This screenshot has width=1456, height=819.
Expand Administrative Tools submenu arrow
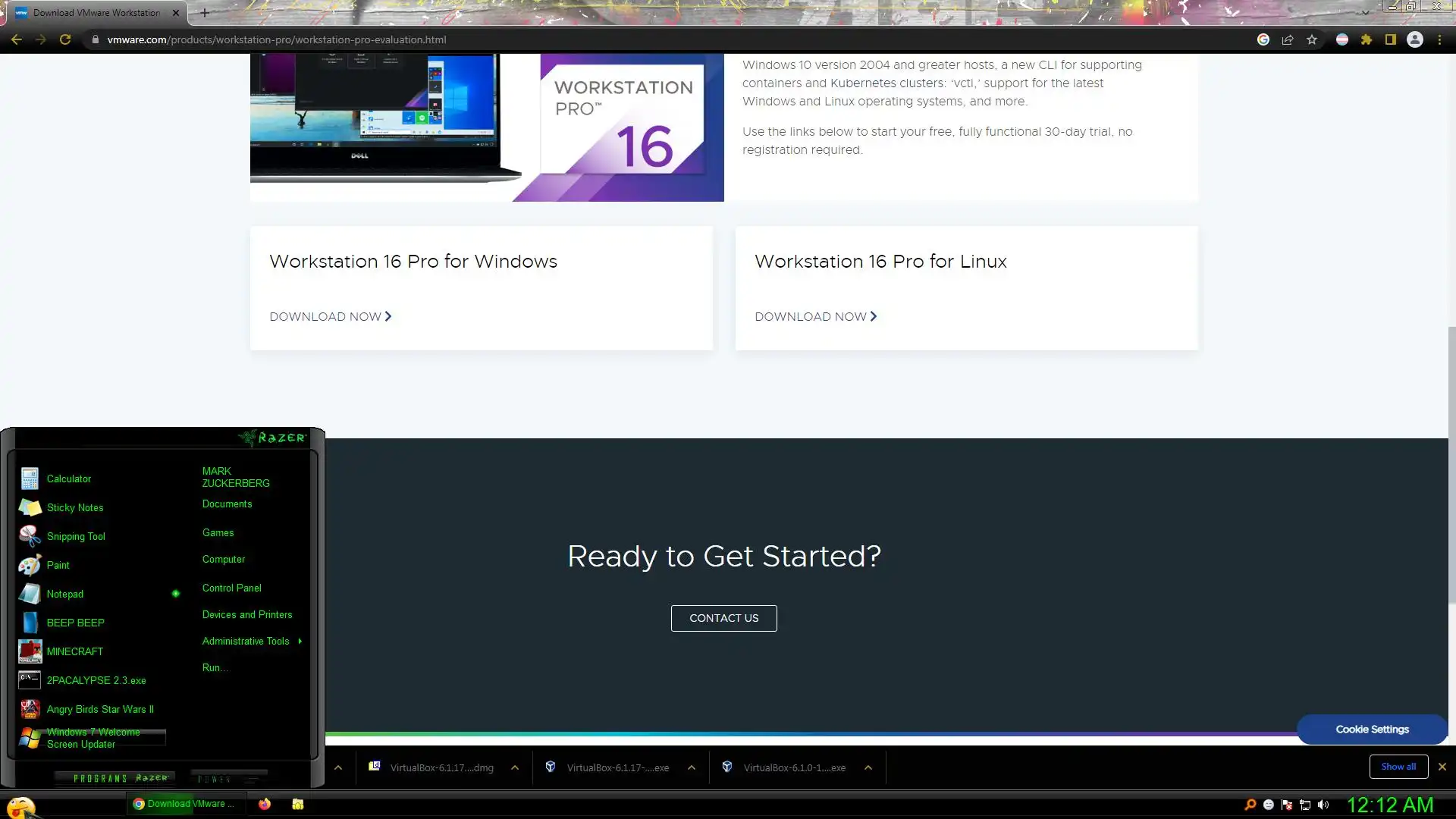[x=300, y=641]
